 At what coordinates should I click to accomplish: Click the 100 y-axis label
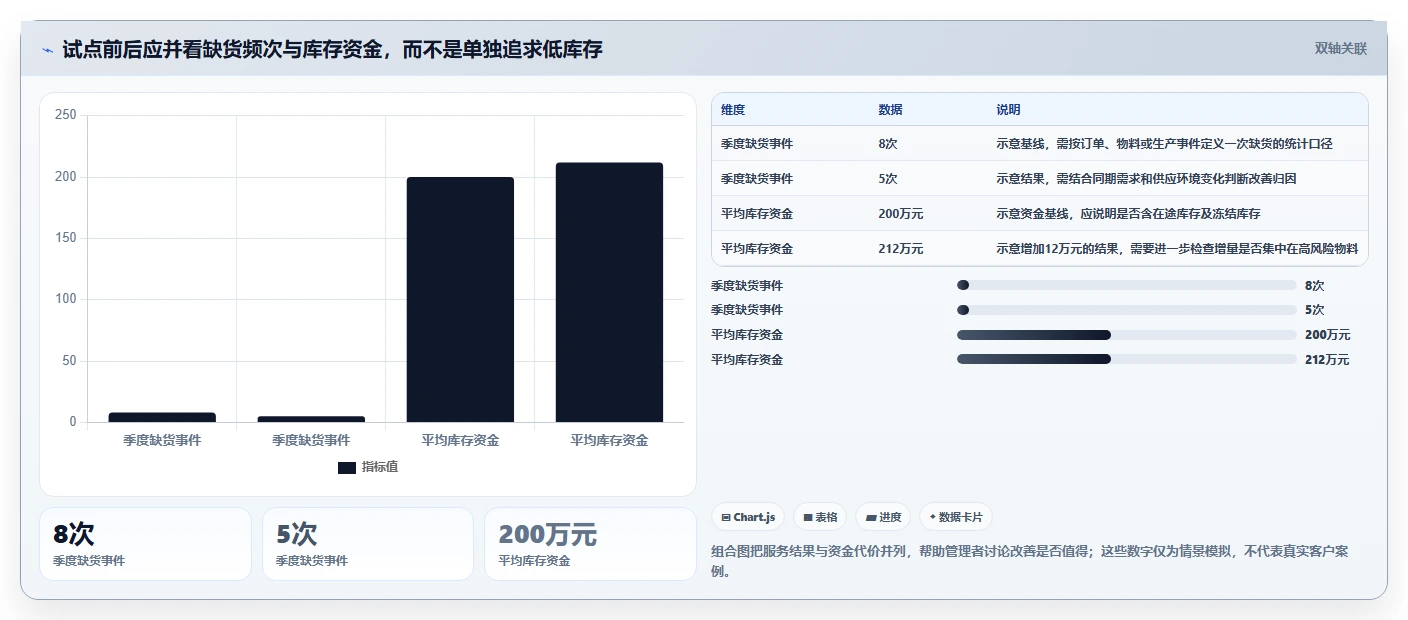point(66,299)
